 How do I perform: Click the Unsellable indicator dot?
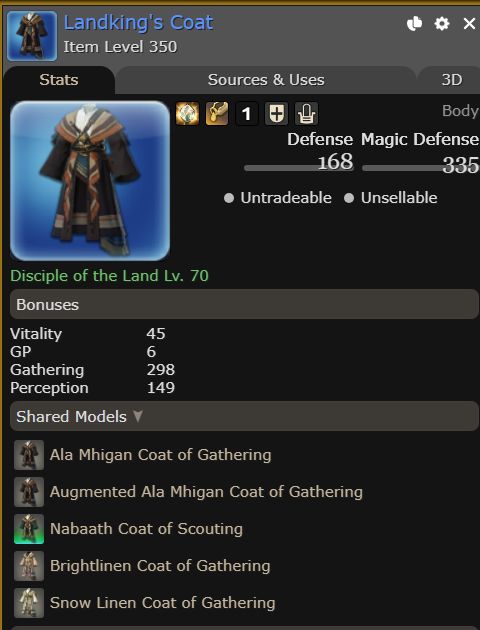tap(349, 198)
